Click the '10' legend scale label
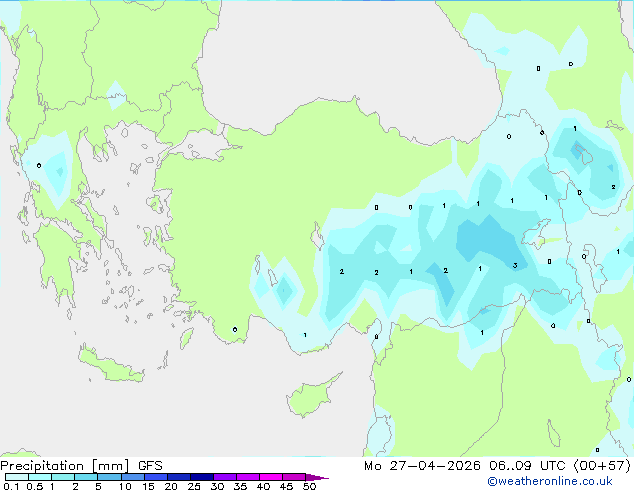This screenshot has height=490, width=634. pyautogui.click(x=125, y=486)
